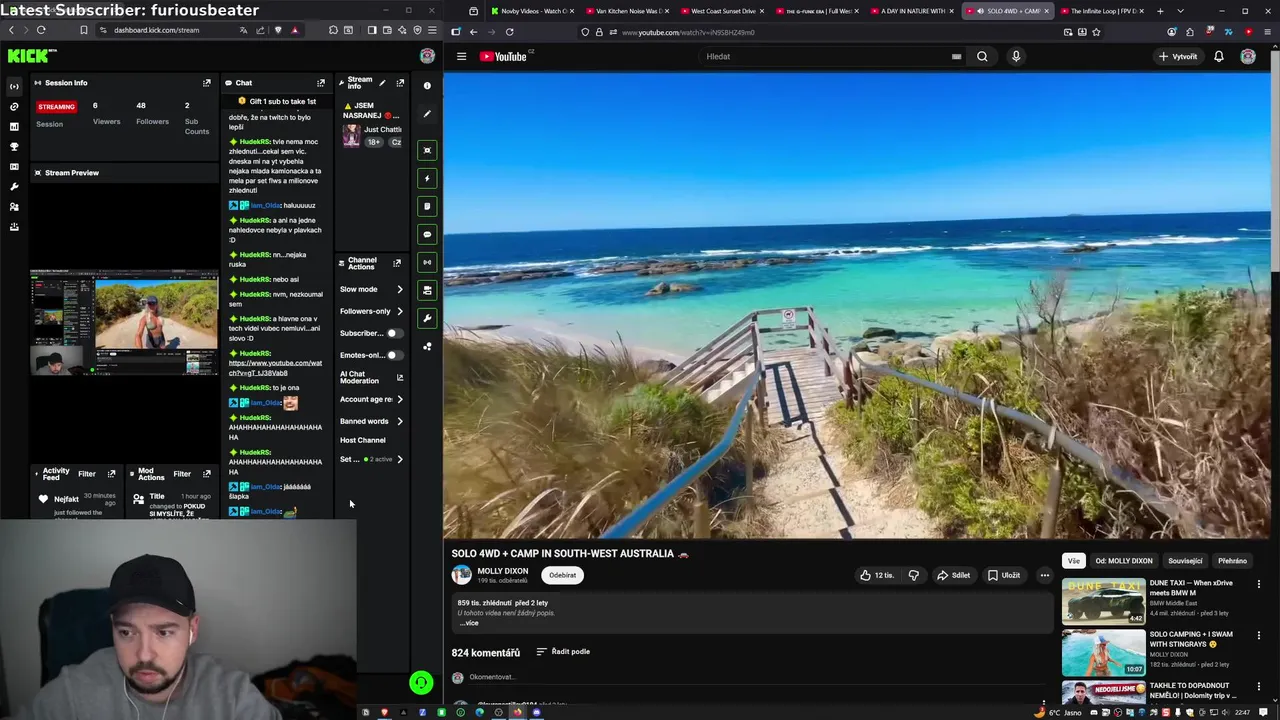Select Vše filter chip
Image resolution: width=1280 pixels, height=720 pixels.
click(1073, 561)
